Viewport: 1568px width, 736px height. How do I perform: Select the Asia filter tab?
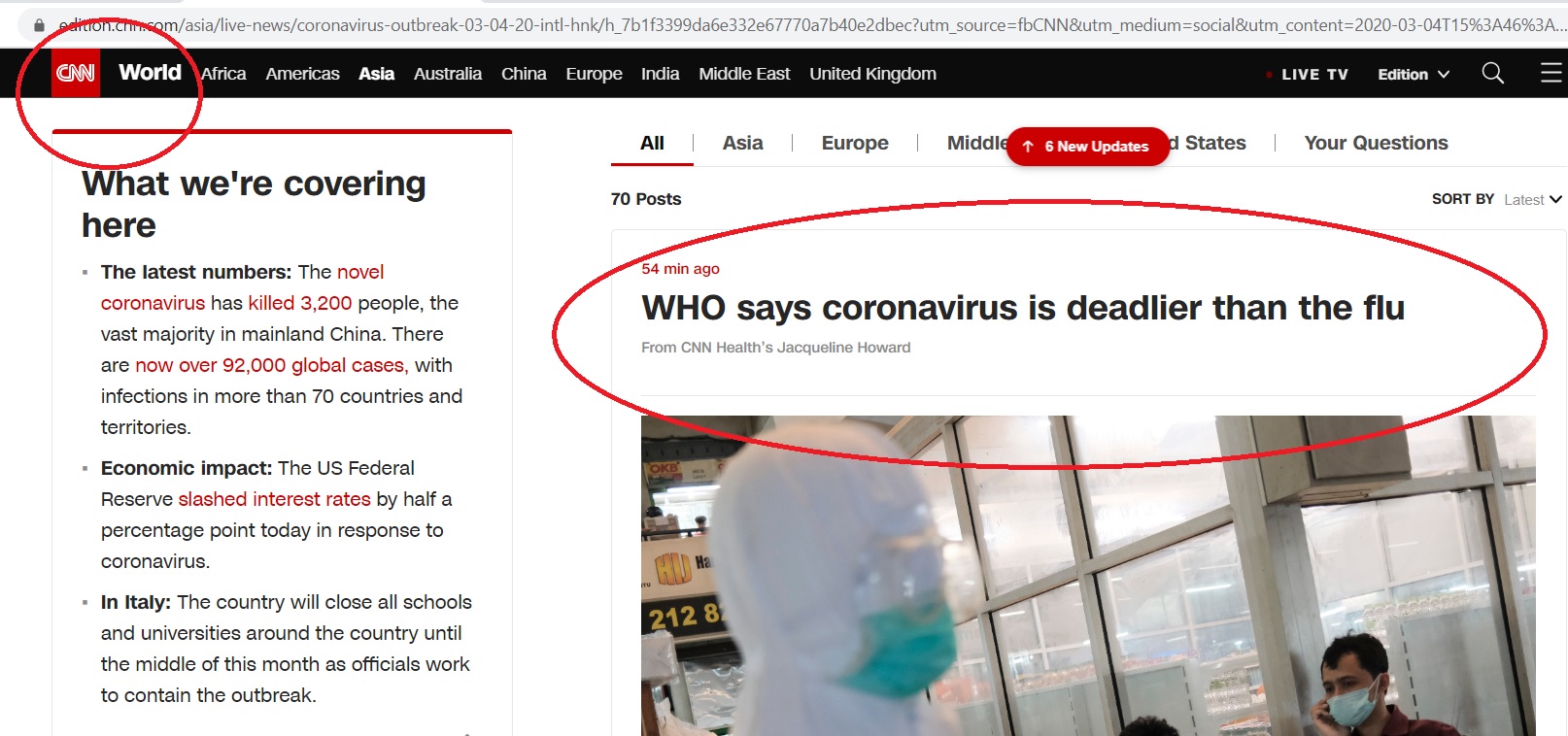[x=743, y=143]
